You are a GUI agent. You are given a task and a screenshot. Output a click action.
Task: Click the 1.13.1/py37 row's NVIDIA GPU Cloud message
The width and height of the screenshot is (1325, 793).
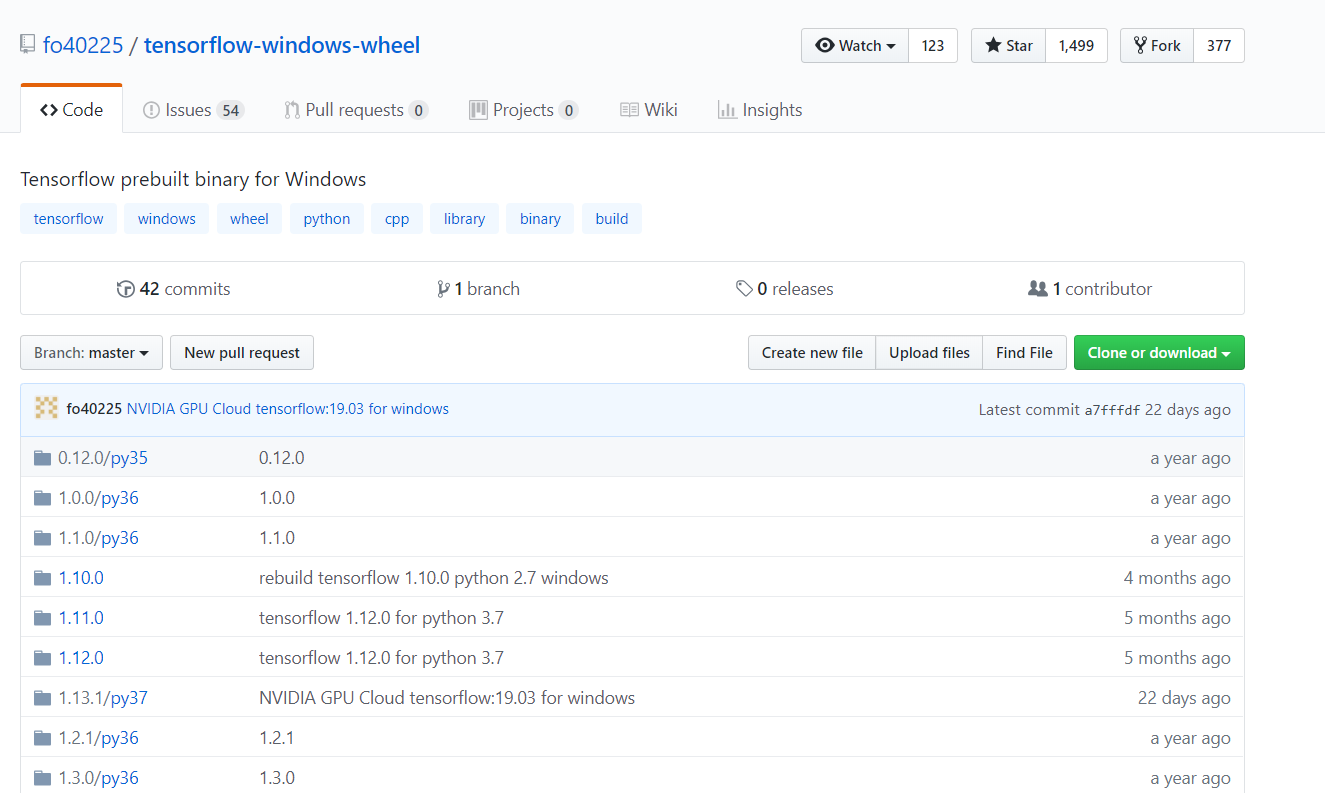click(447, 698)
